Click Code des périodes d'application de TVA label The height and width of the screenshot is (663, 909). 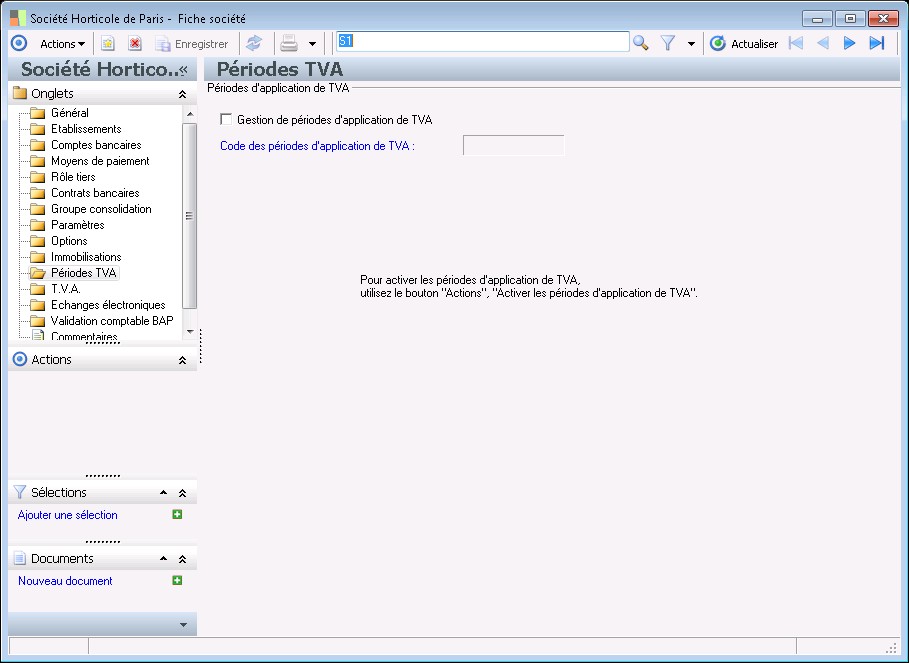pyautogui.click(x=317, y=146)
